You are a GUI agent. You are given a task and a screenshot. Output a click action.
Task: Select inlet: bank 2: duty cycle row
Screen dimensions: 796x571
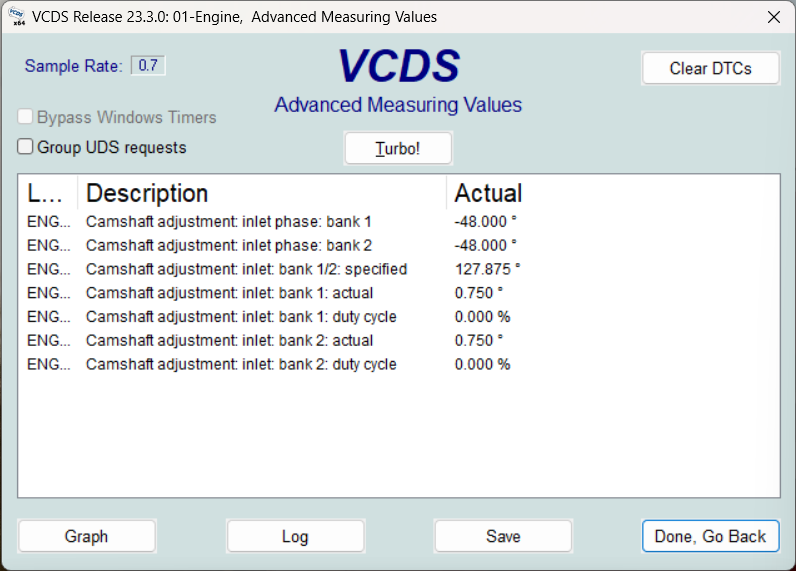pos(241,365)
